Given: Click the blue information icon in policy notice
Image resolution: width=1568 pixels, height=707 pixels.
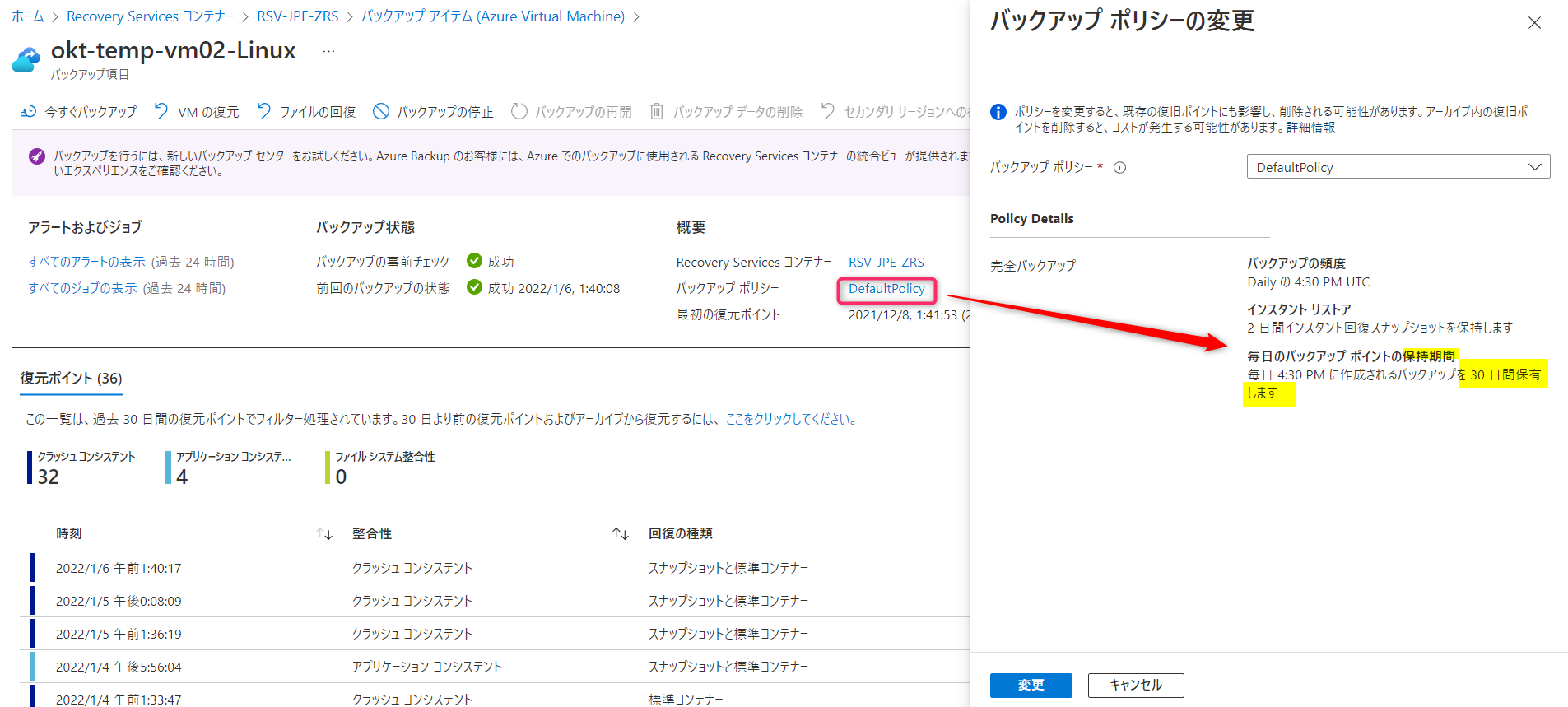Looking at the screenshot, I should [x=998, y=112].
